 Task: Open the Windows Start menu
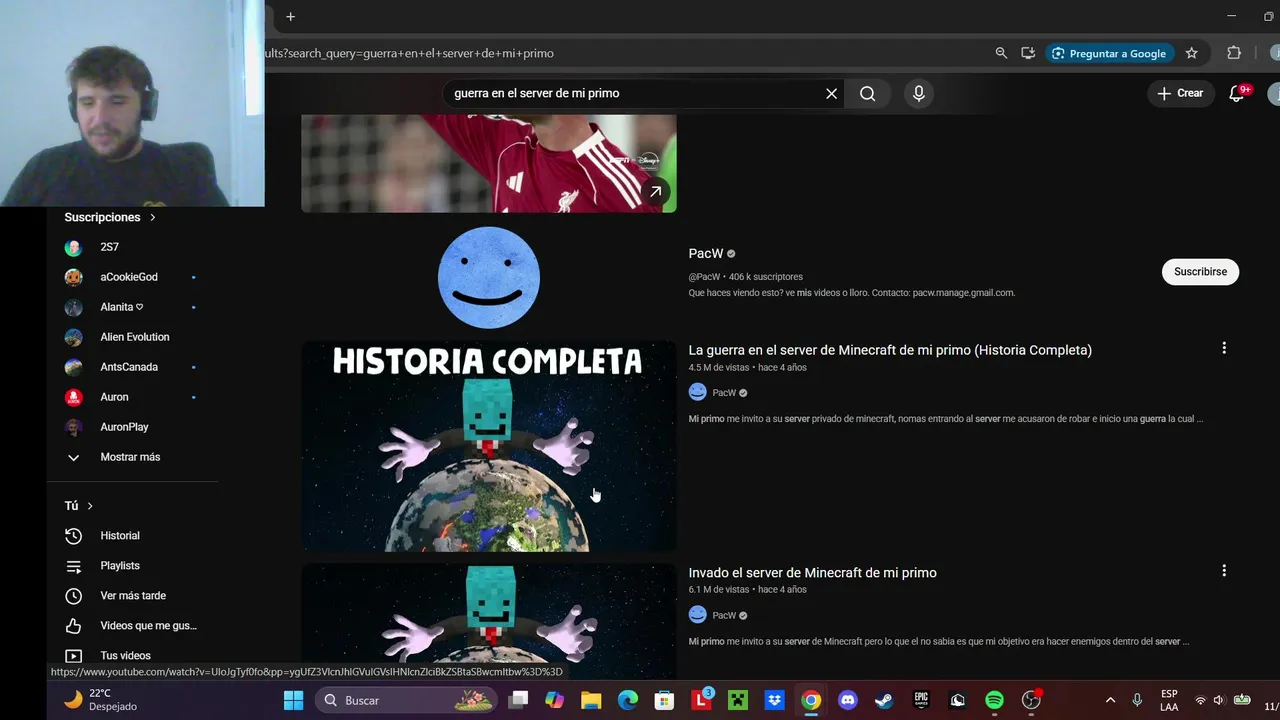293,701
